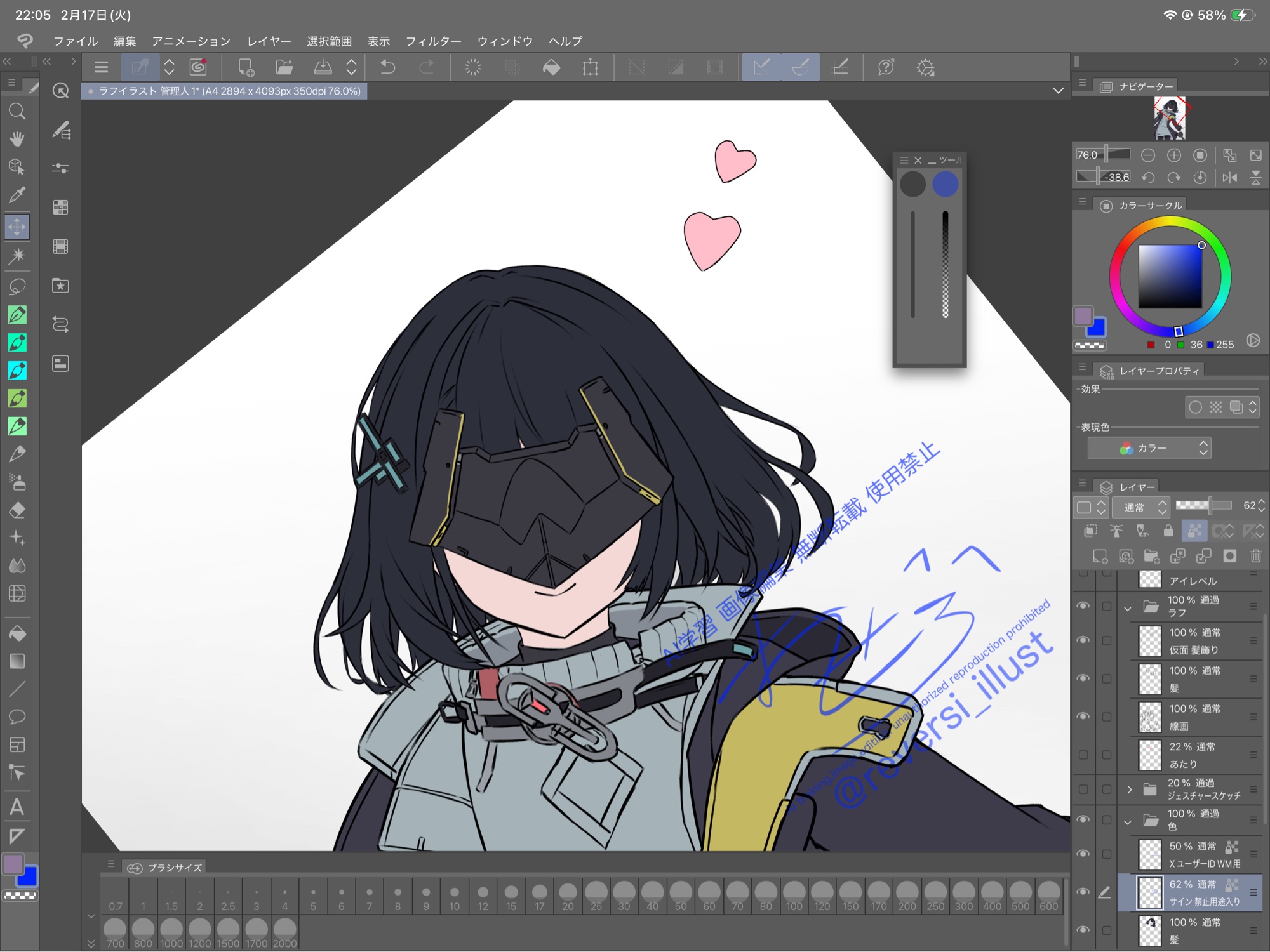Viewport: 1270px width, 952px height.
Task: Open the レイヤー menu
Action: pos(269,41)
